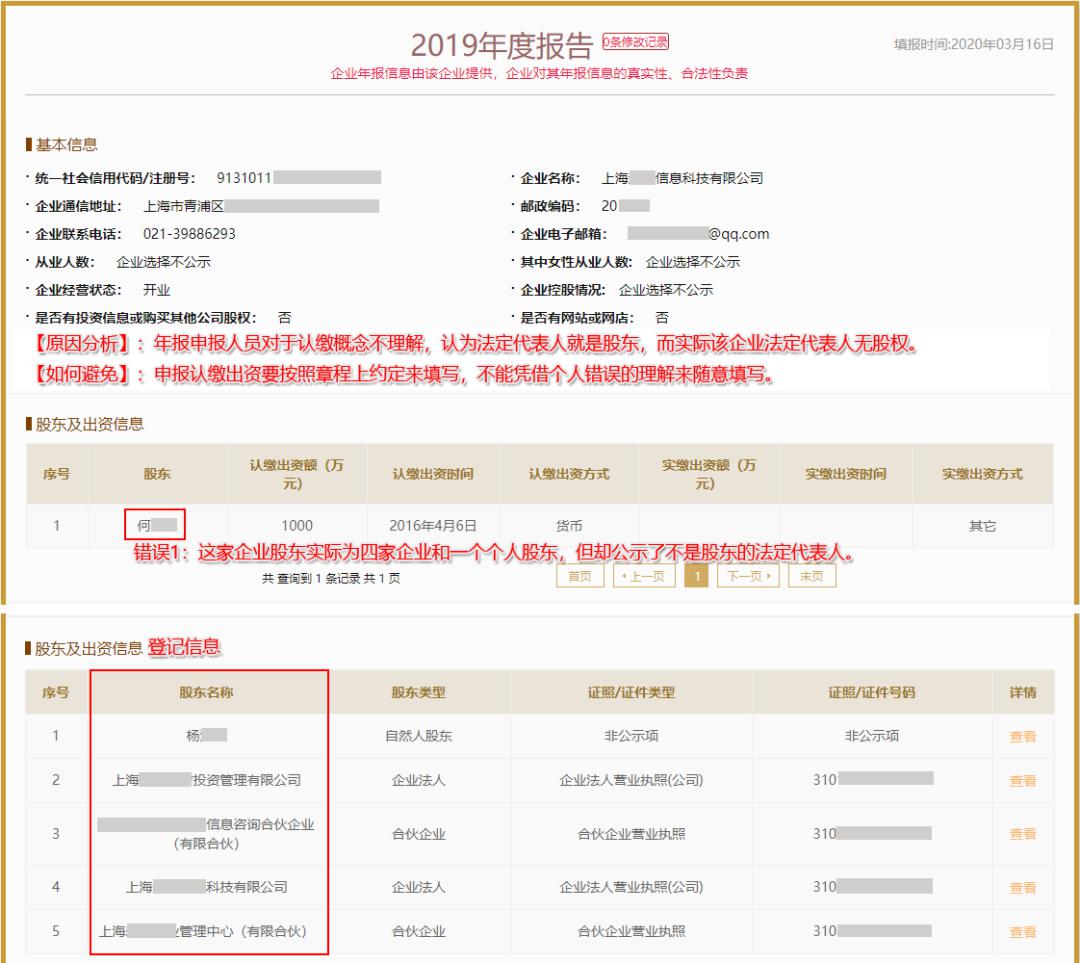Click the 认缴出资额 column header
The image size is (1080, 963).
[296, 474]
